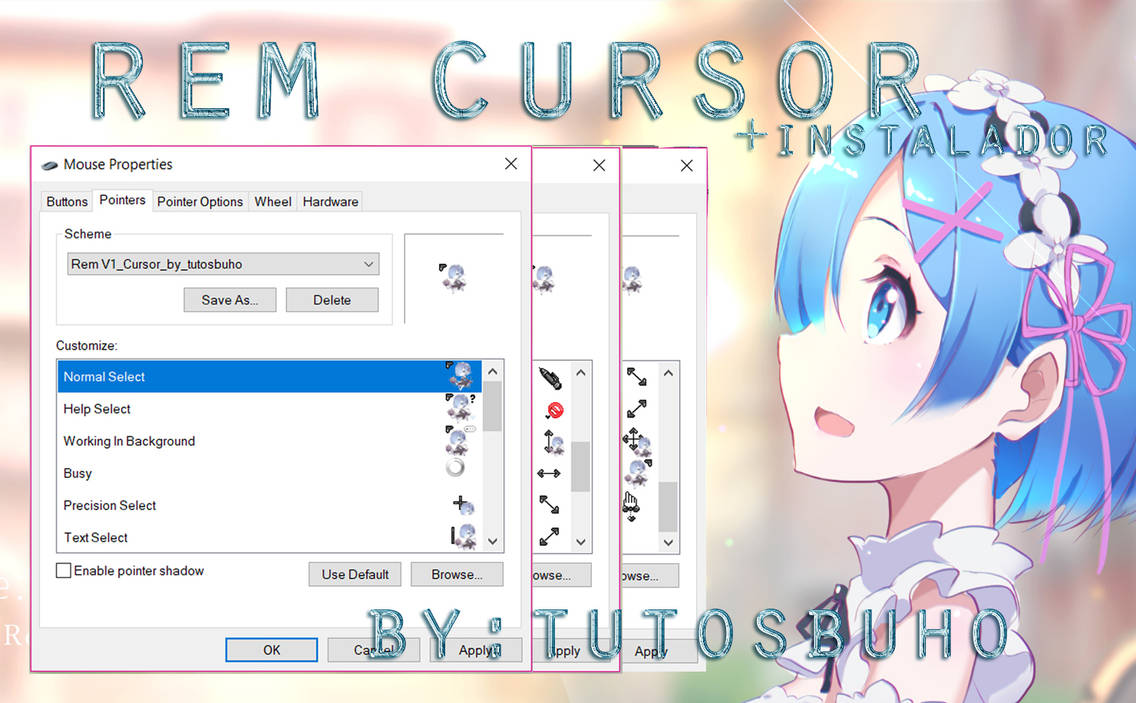This screenshot has width=1136, height=703.
Task: Click the Move four-arrow cursor in rightmost window
Action: click(x=636, y=441)
